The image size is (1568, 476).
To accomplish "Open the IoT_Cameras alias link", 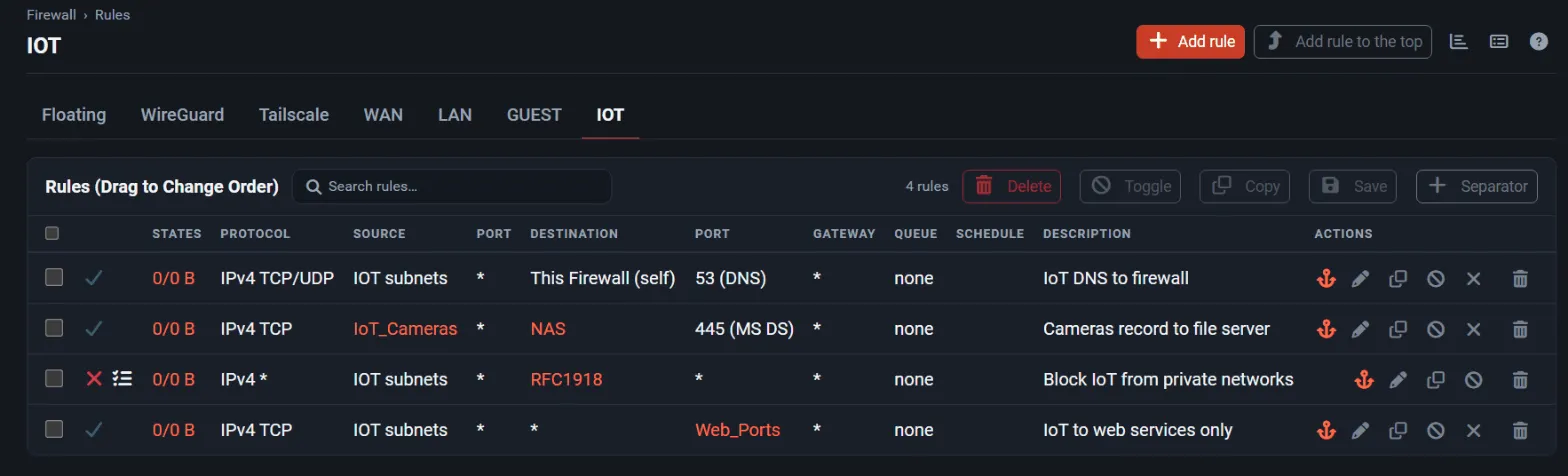I will click(x=405, y=329).
